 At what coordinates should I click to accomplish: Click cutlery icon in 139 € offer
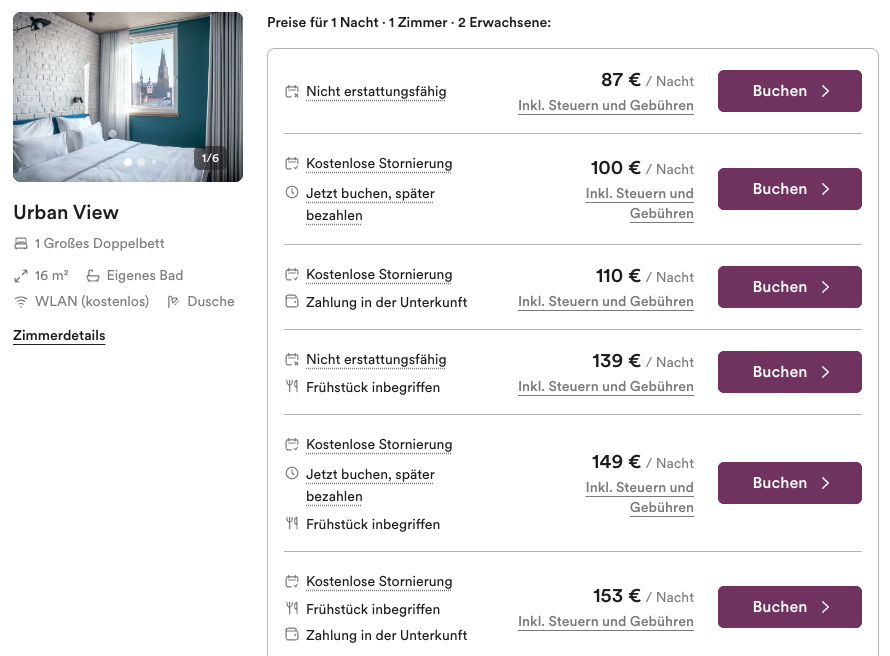[x=292, y=387]
